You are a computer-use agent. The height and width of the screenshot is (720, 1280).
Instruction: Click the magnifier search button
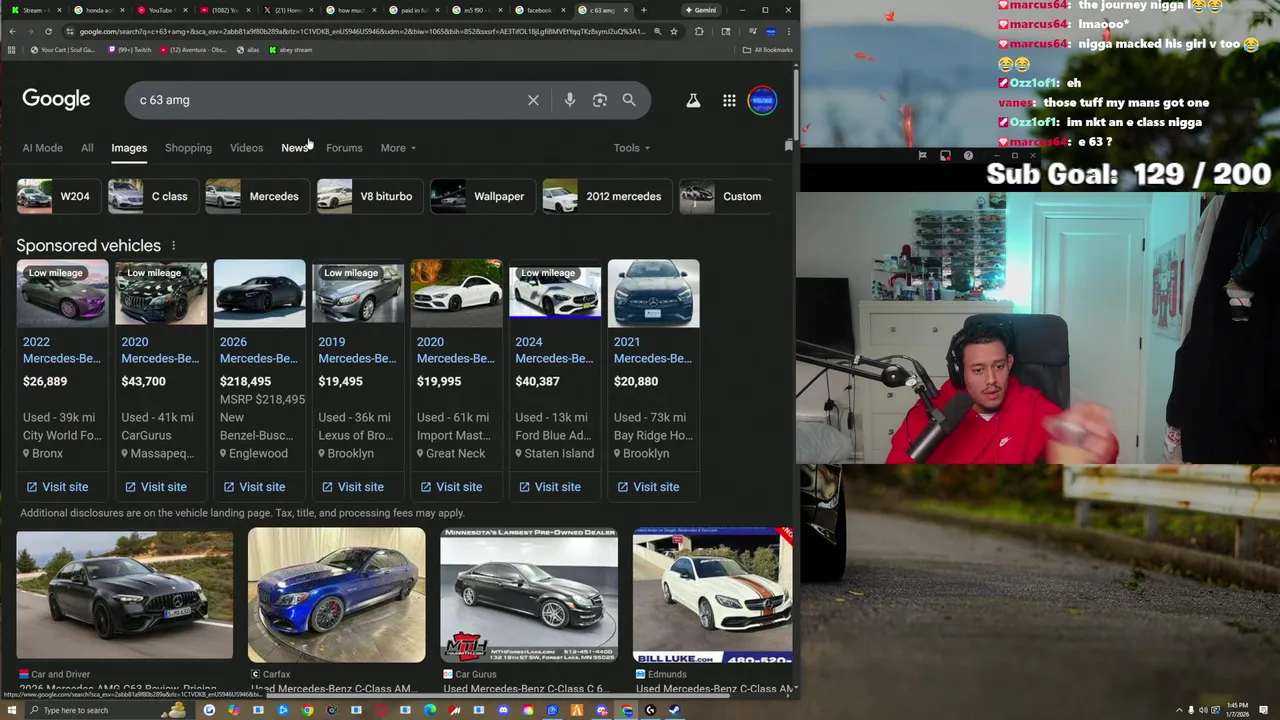coord(629,100)
